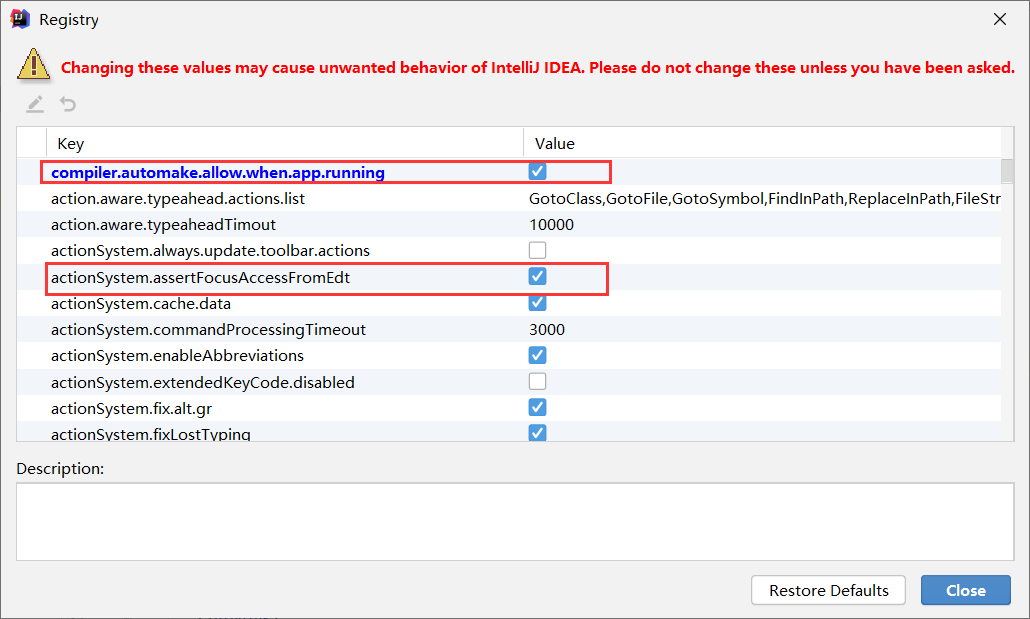The height and width of the screenshot is (619, 1030).
Task: Click the Registry title text
Action: 69,20
